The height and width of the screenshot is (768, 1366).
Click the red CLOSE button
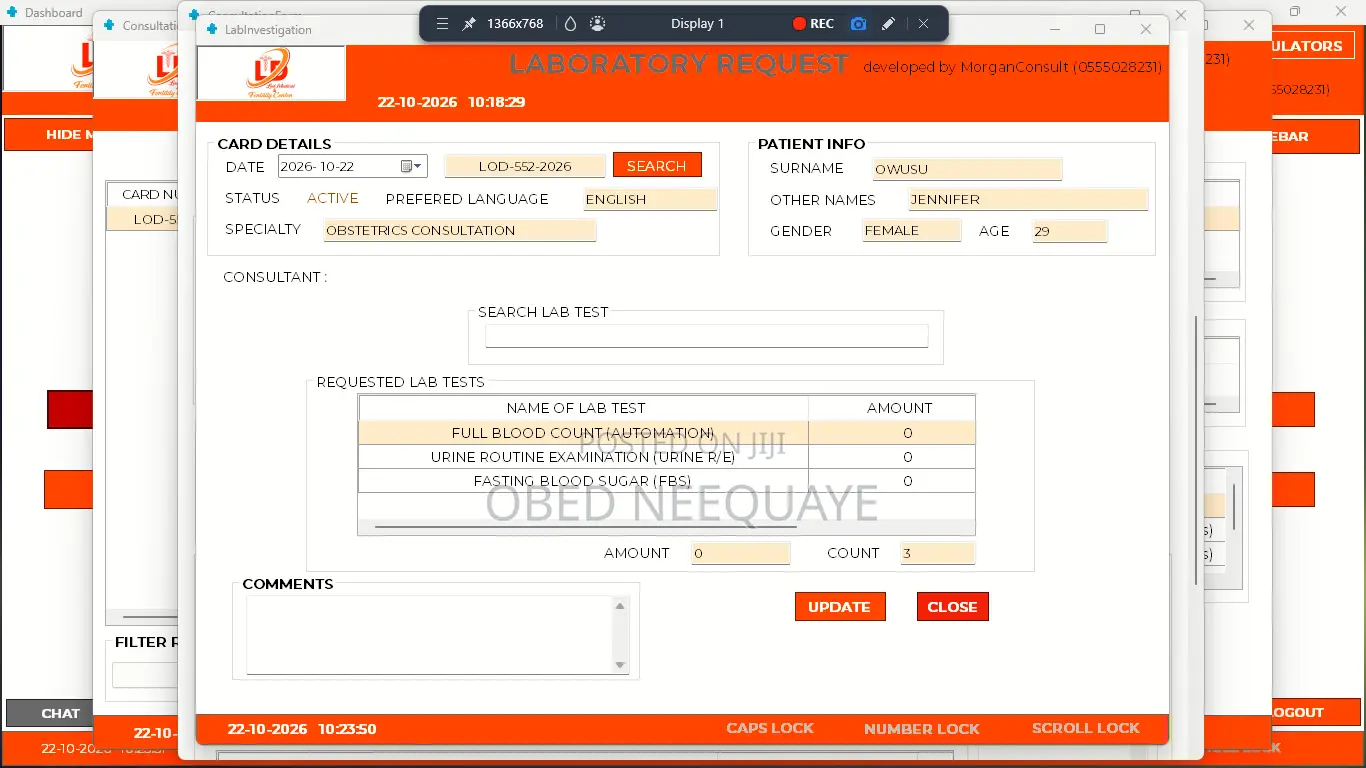click(x=952, y=607)
